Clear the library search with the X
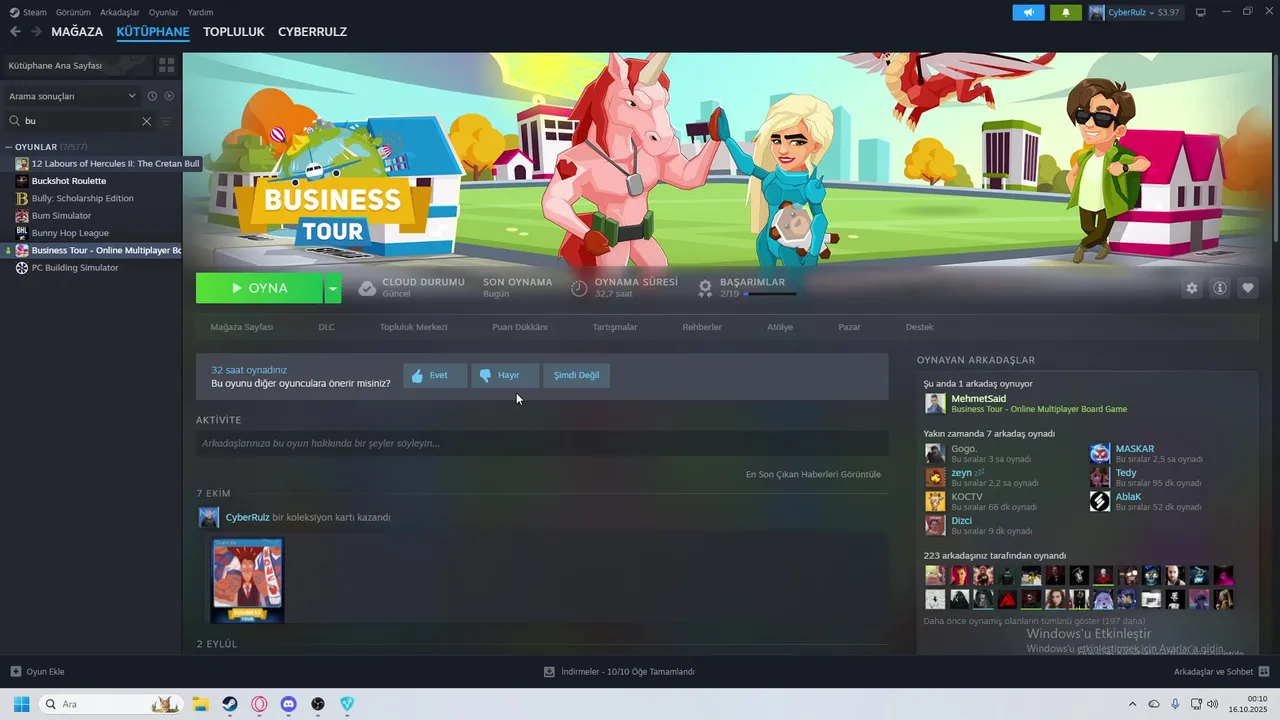Viewport: 1280px width, 720px height. pyautogui.click(x=146, y=121)
